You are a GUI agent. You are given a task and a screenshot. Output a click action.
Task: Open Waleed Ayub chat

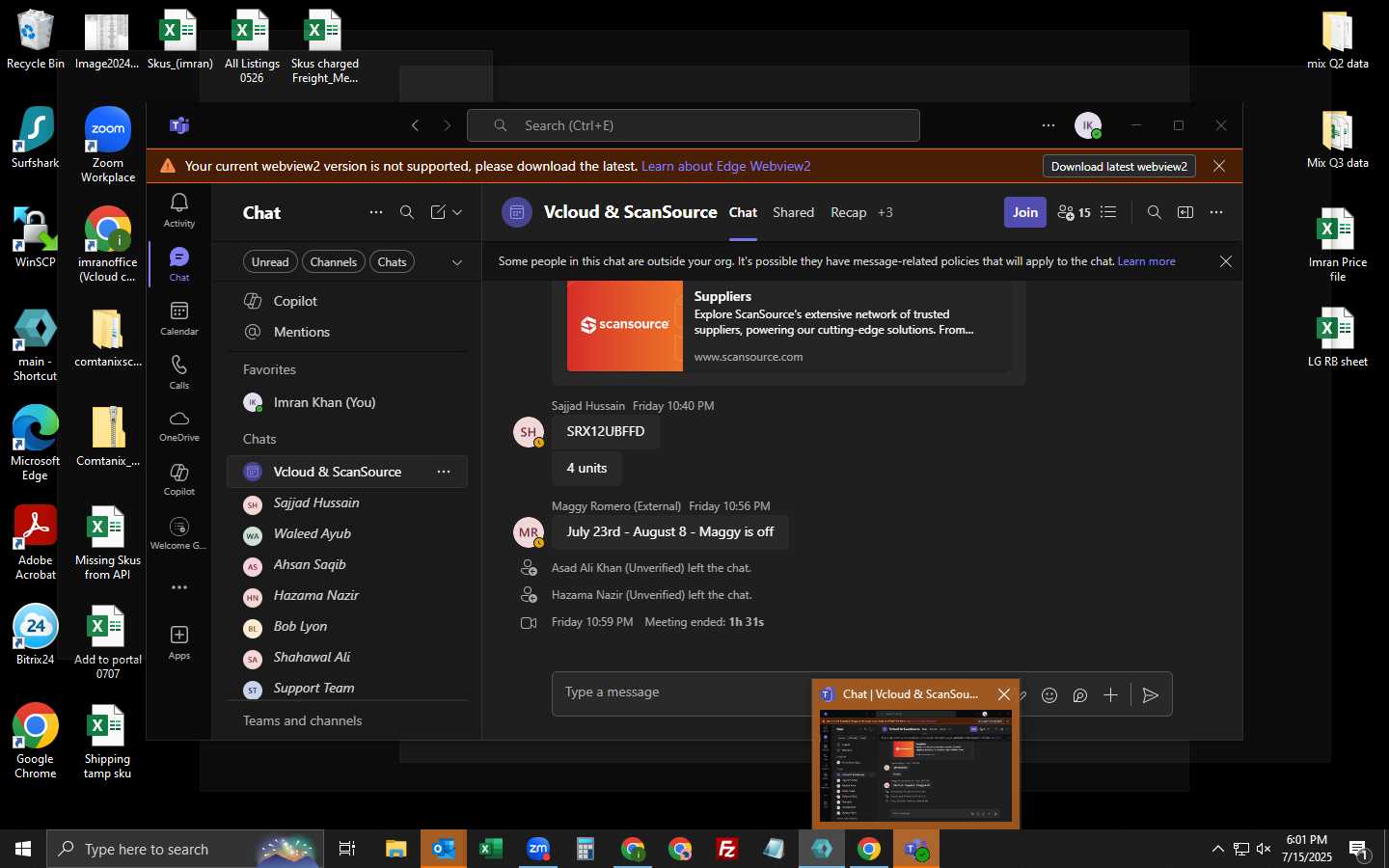(347, 533)
